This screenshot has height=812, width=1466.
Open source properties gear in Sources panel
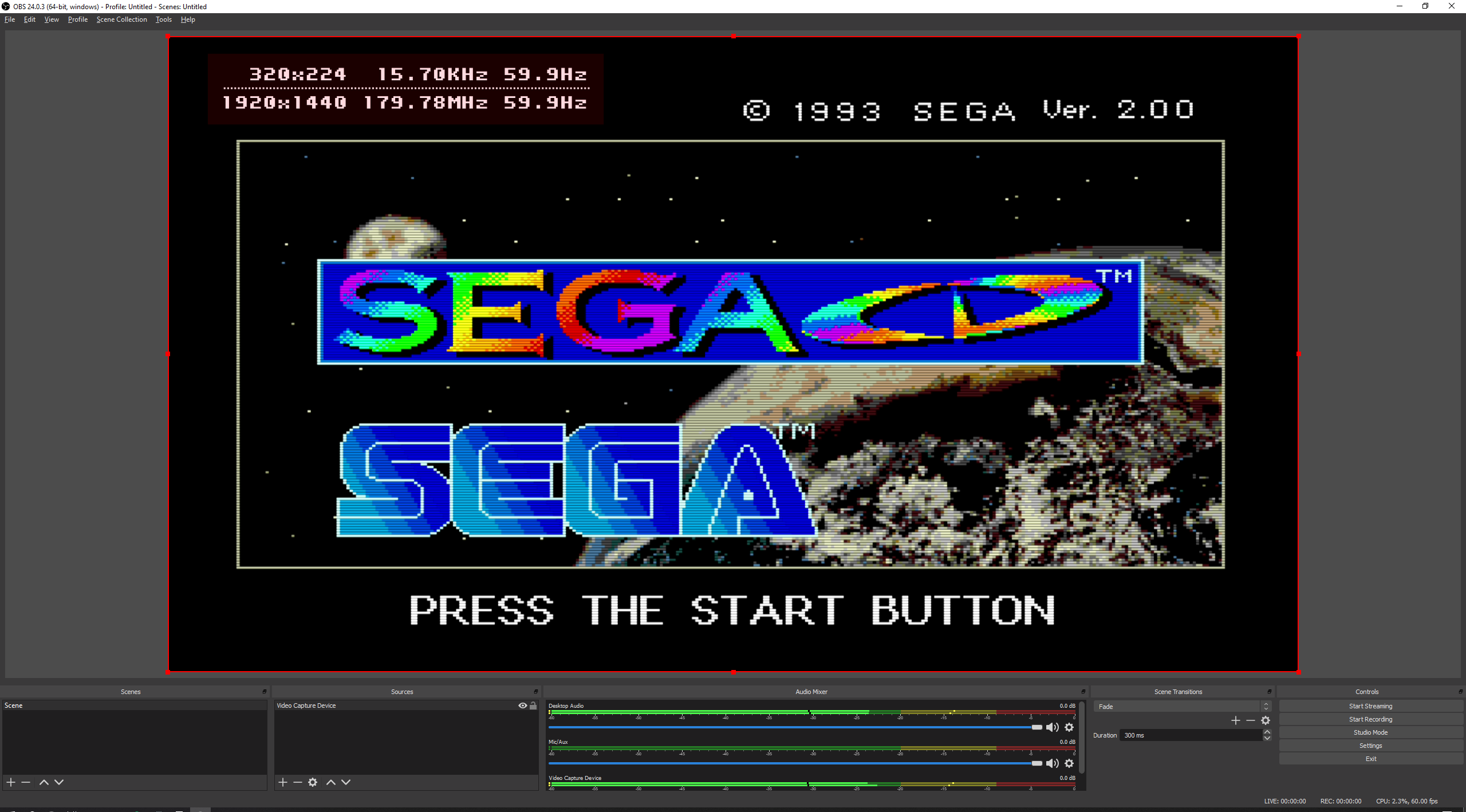pos(313,782)
